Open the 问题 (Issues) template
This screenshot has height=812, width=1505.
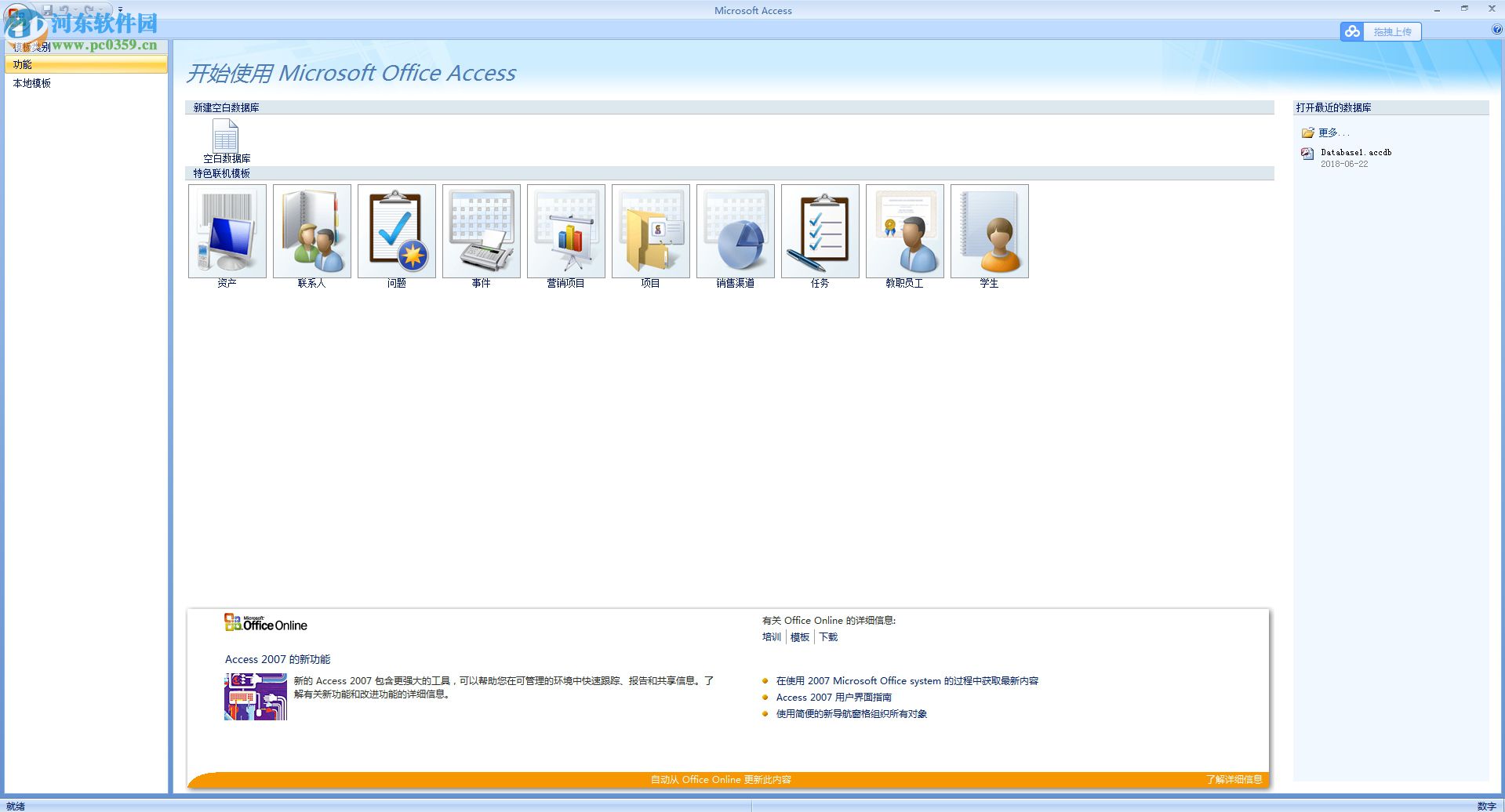pyautogui.click(x=396, y=230)
